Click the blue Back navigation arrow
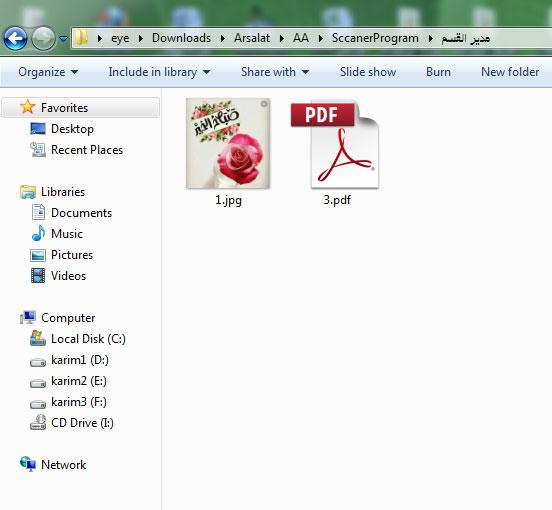This screenshot has width=552, height=510. 15,38
